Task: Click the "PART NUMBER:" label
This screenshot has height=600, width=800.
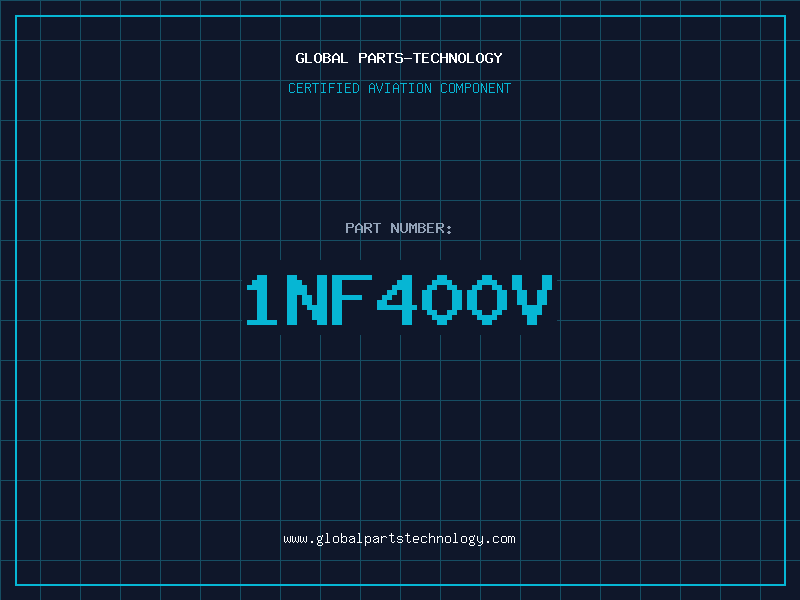Action: [x=399, y=228]
